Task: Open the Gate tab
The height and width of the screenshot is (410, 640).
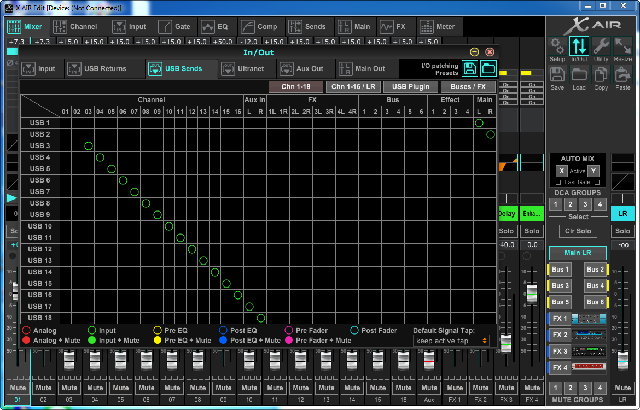Action: (x=175, y=27)
